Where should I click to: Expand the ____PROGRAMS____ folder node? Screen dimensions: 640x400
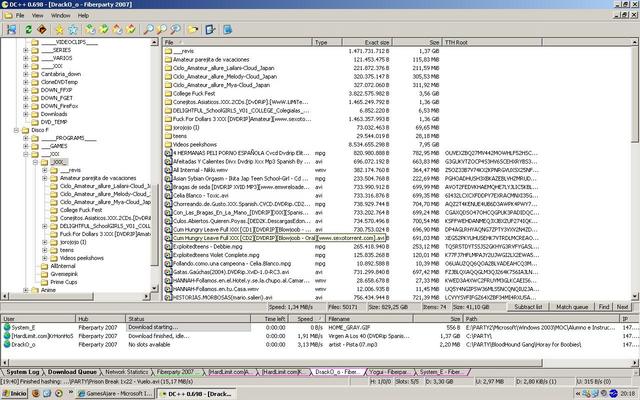point(26,138)
